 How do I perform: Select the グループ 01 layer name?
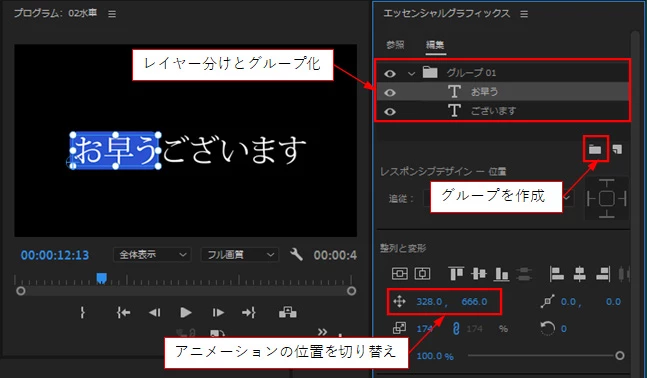pyautogui.click(x=471, y=73)
